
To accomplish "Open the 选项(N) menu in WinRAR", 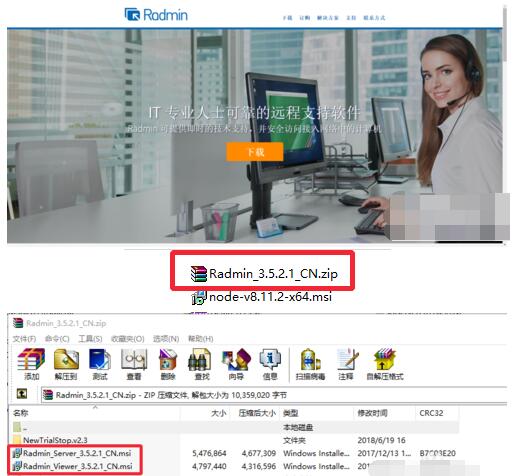I will [x=166, y=339].
